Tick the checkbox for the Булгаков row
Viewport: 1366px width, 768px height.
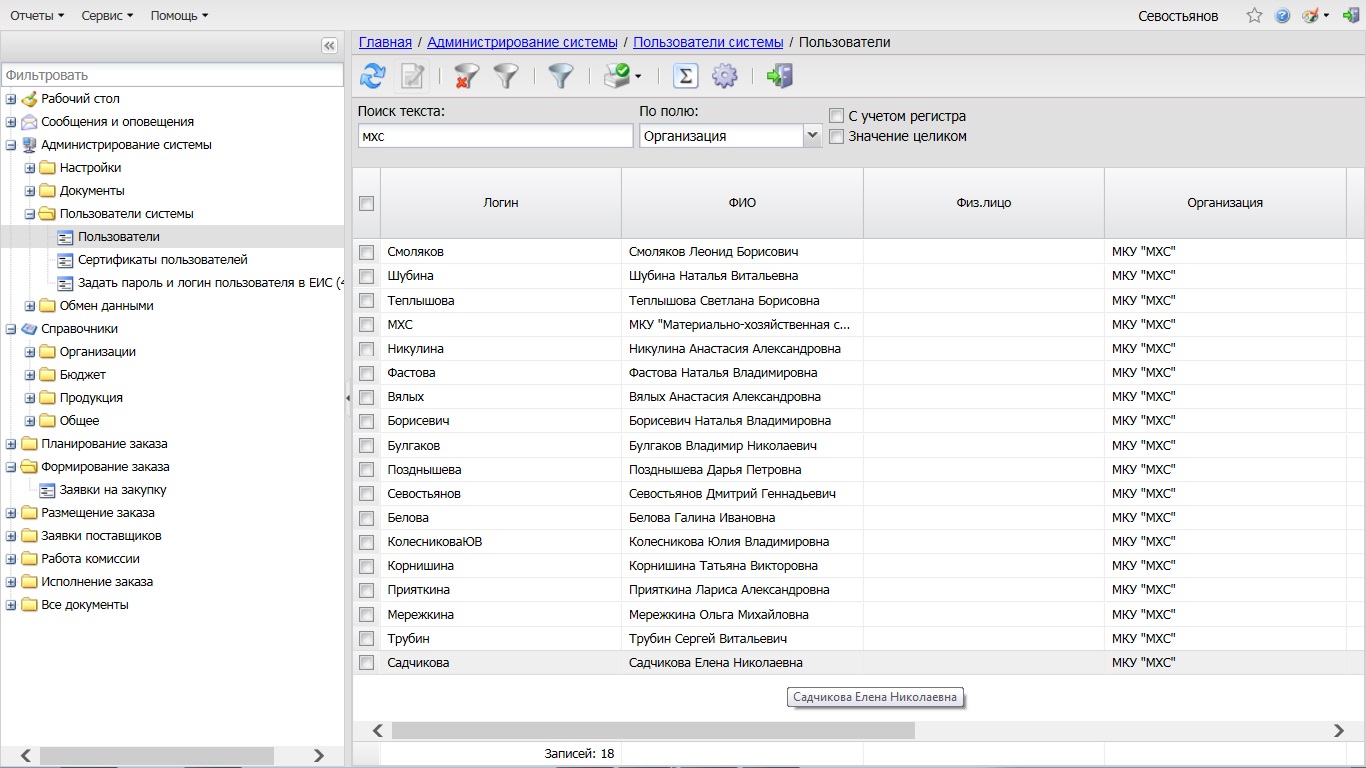point(367,445)
